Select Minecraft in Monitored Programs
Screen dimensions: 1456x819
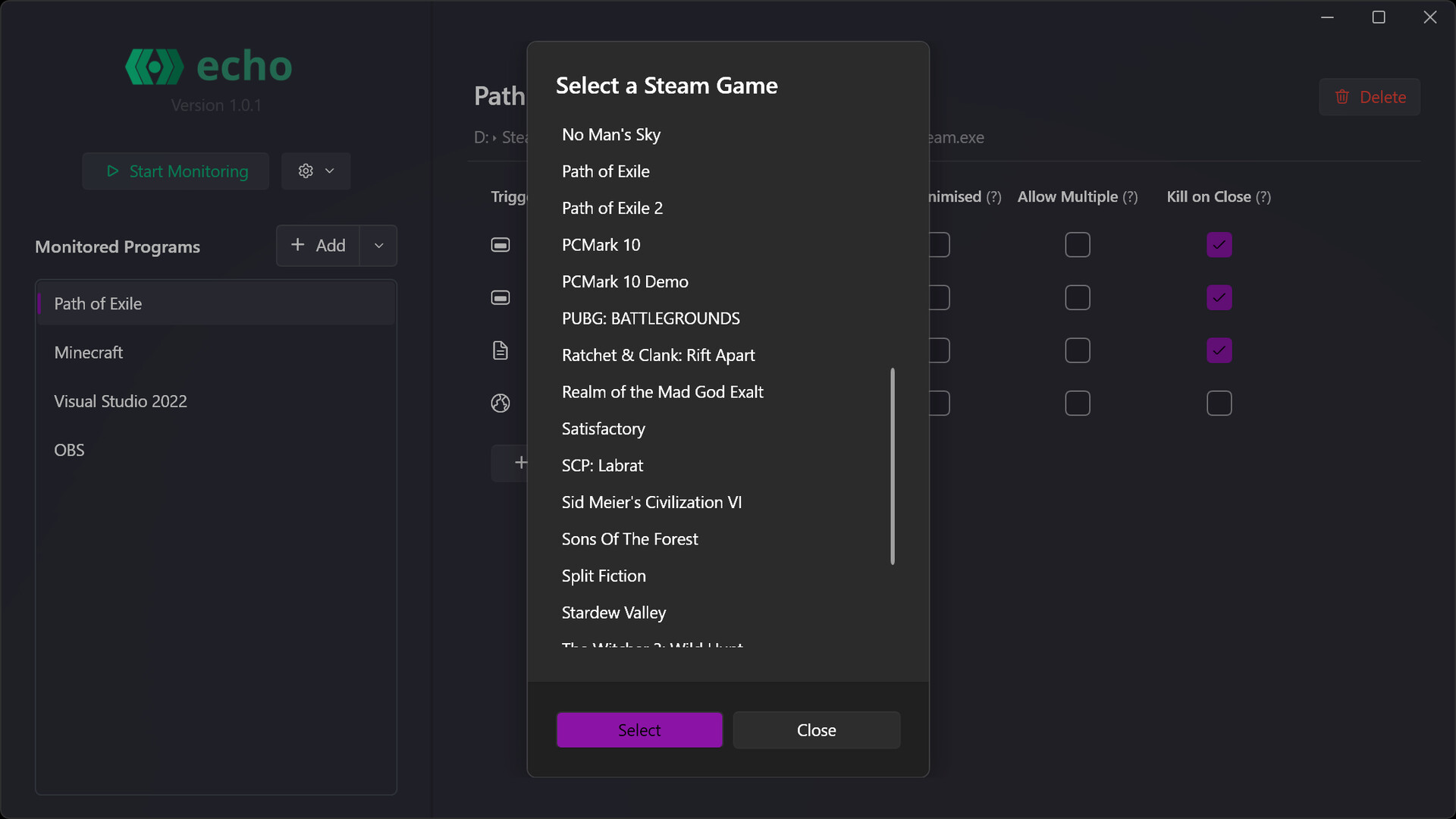[89, 353]
